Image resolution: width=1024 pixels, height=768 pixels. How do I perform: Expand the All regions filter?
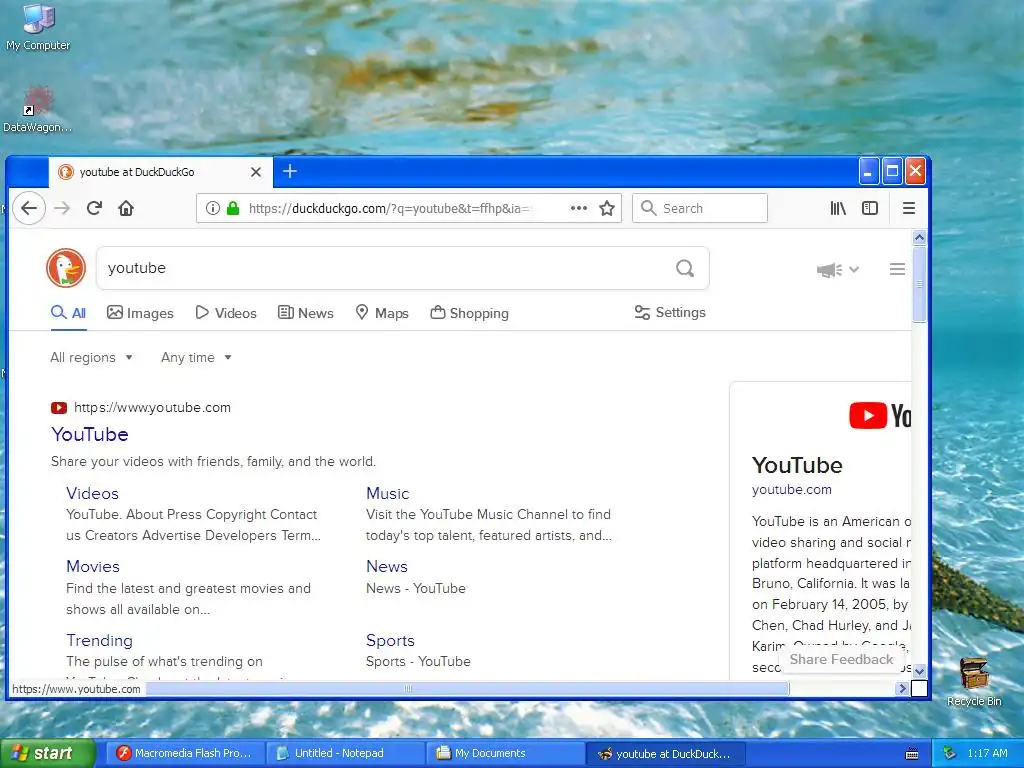pyautogui.click(x=91, y=357)
